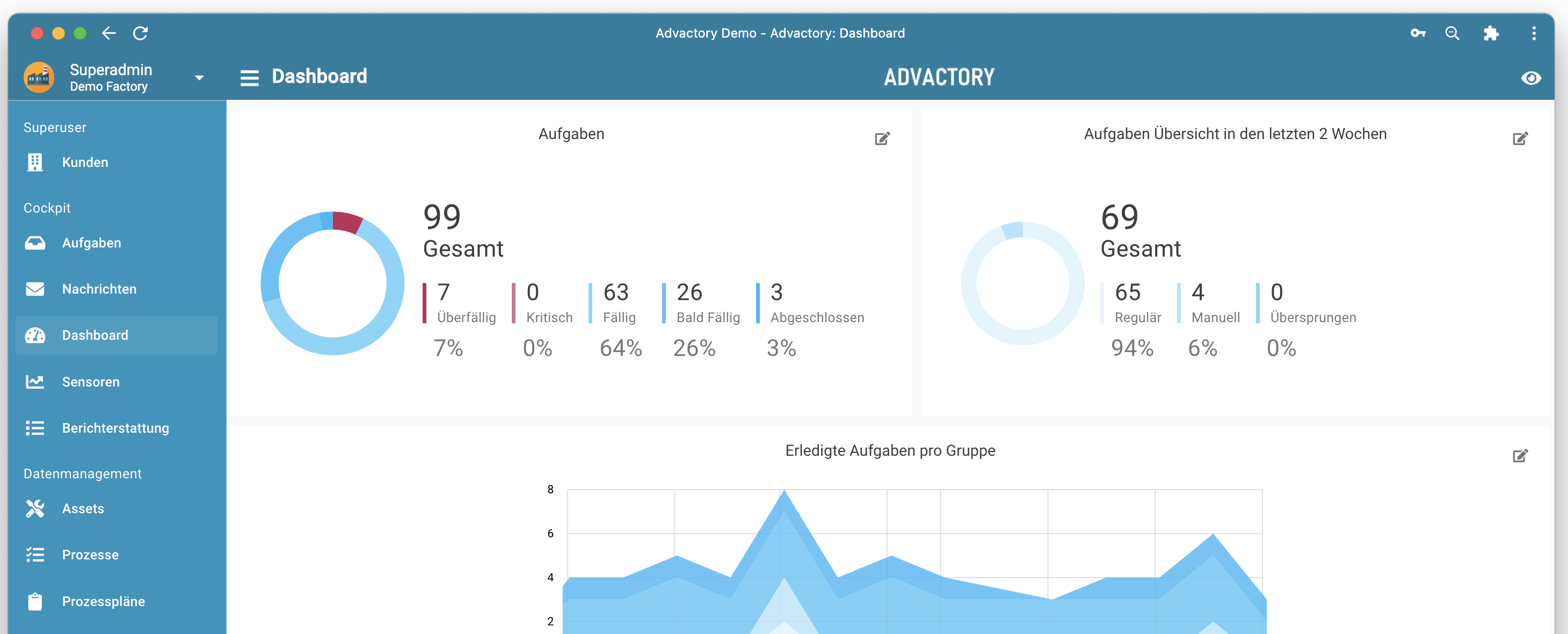1568x634 pixels.
Task: Click the Assets tools icon
Action: click(x=35, y=508)
